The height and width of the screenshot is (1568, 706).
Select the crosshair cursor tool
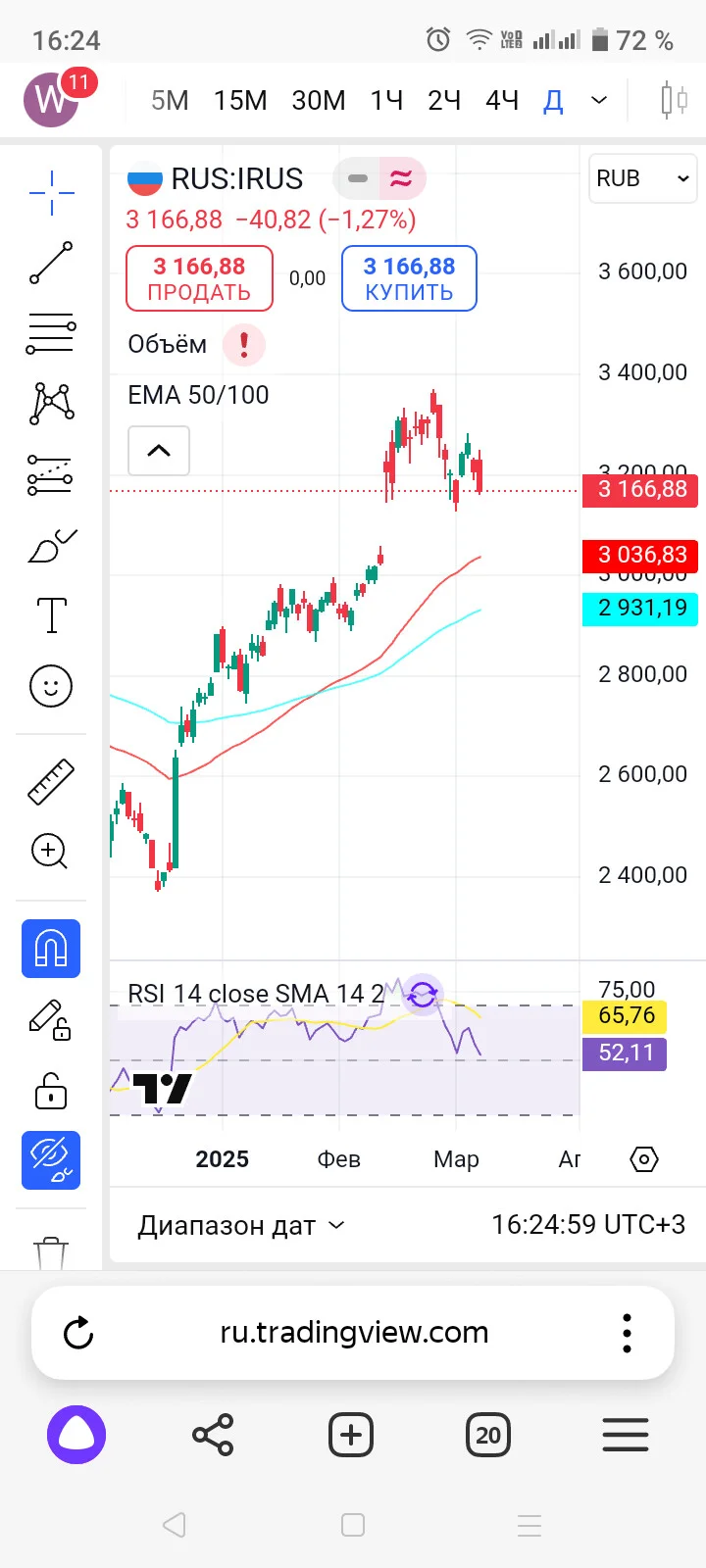click(x=51, y=192)
